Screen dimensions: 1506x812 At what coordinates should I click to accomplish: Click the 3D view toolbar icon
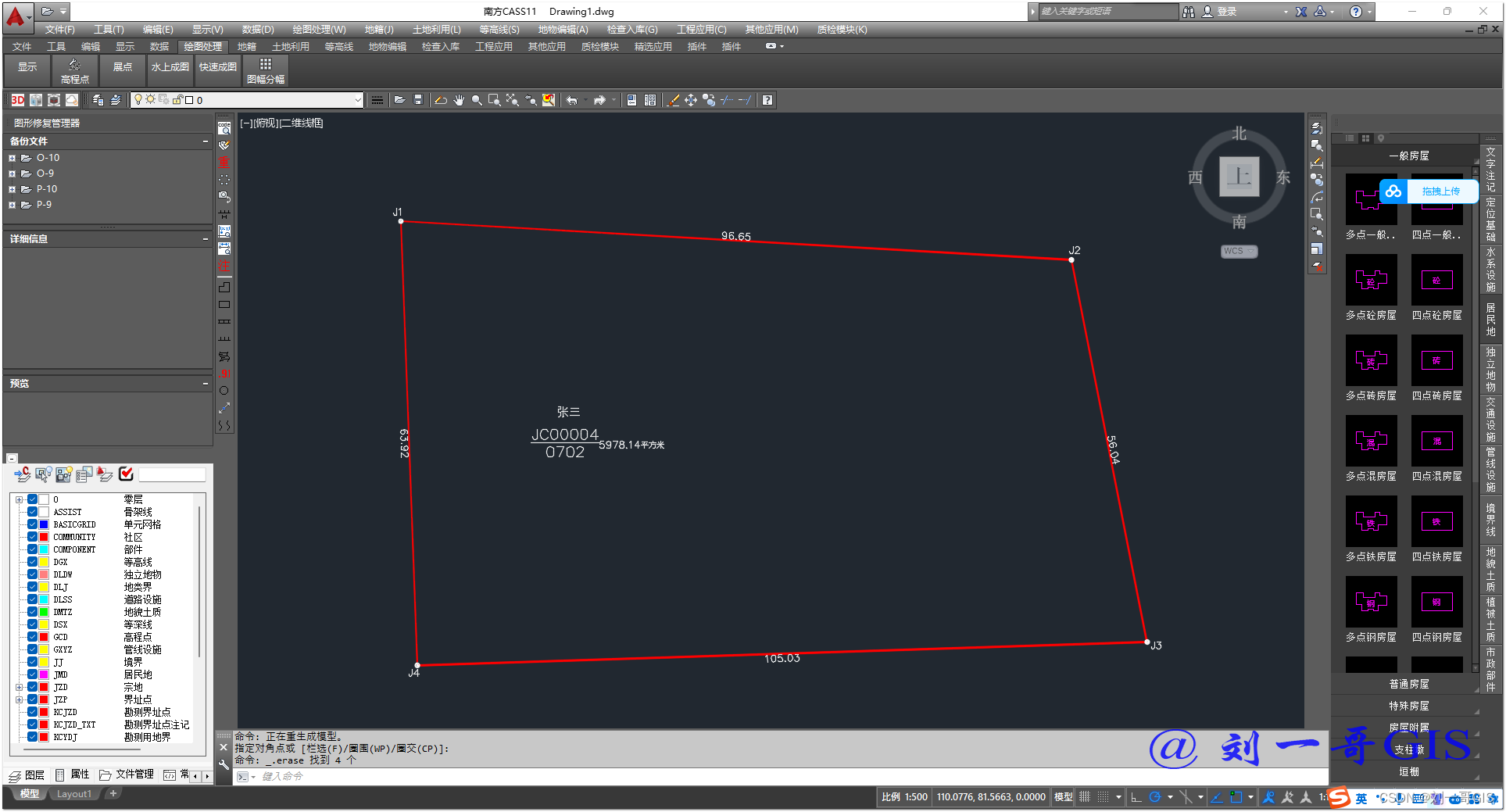point(17,100)
